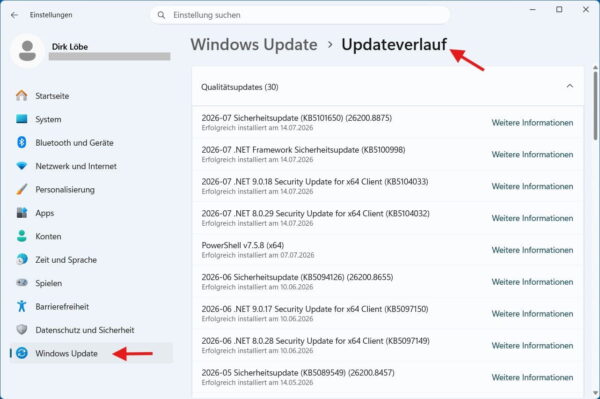
Task: Click the Qualitätsupdates (30) header
Action: pyautogui.click(x=388, y=86)
